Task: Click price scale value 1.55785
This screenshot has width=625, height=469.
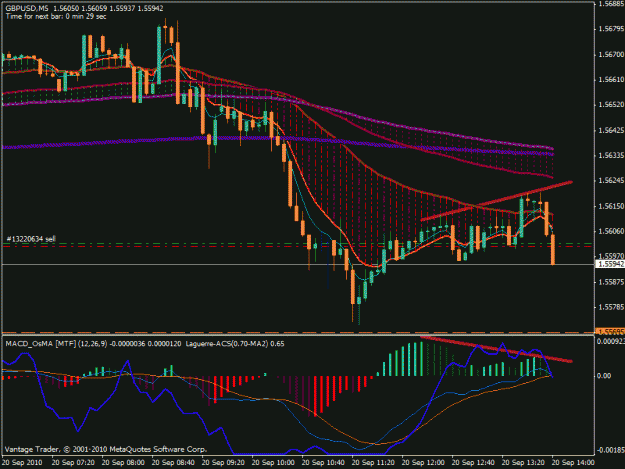Action: point(611,307)
